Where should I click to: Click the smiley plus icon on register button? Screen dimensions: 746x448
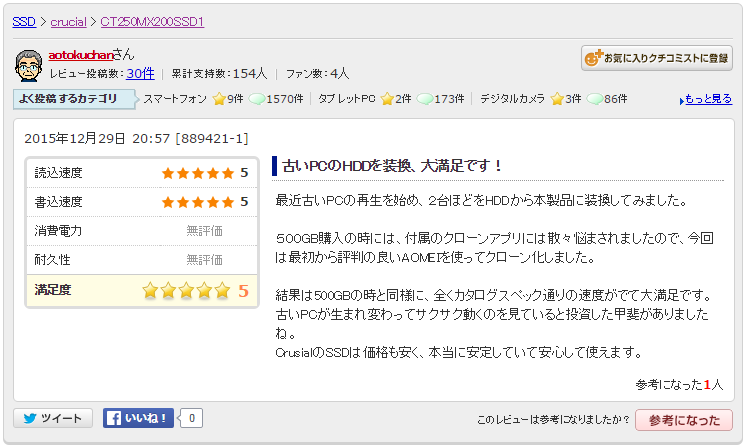coord(593,58)
